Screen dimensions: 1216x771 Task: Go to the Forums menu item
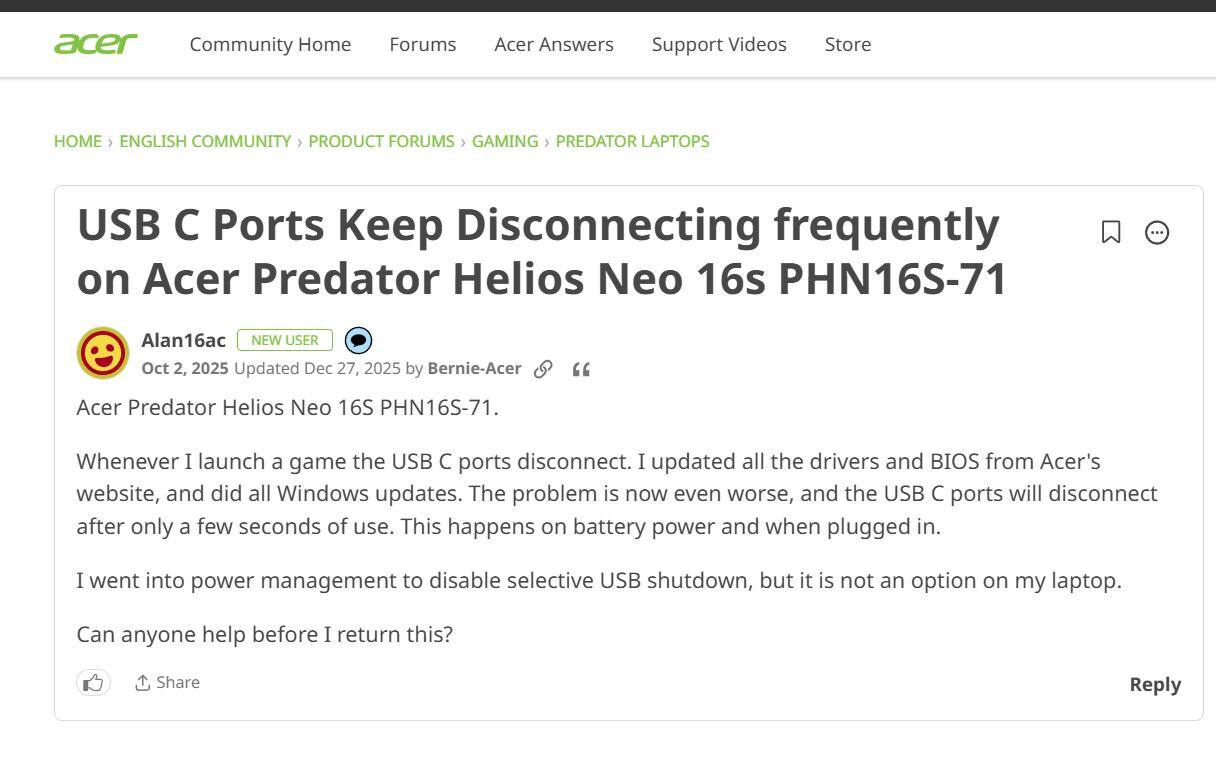pyautogui.click(x=422, y=44)
